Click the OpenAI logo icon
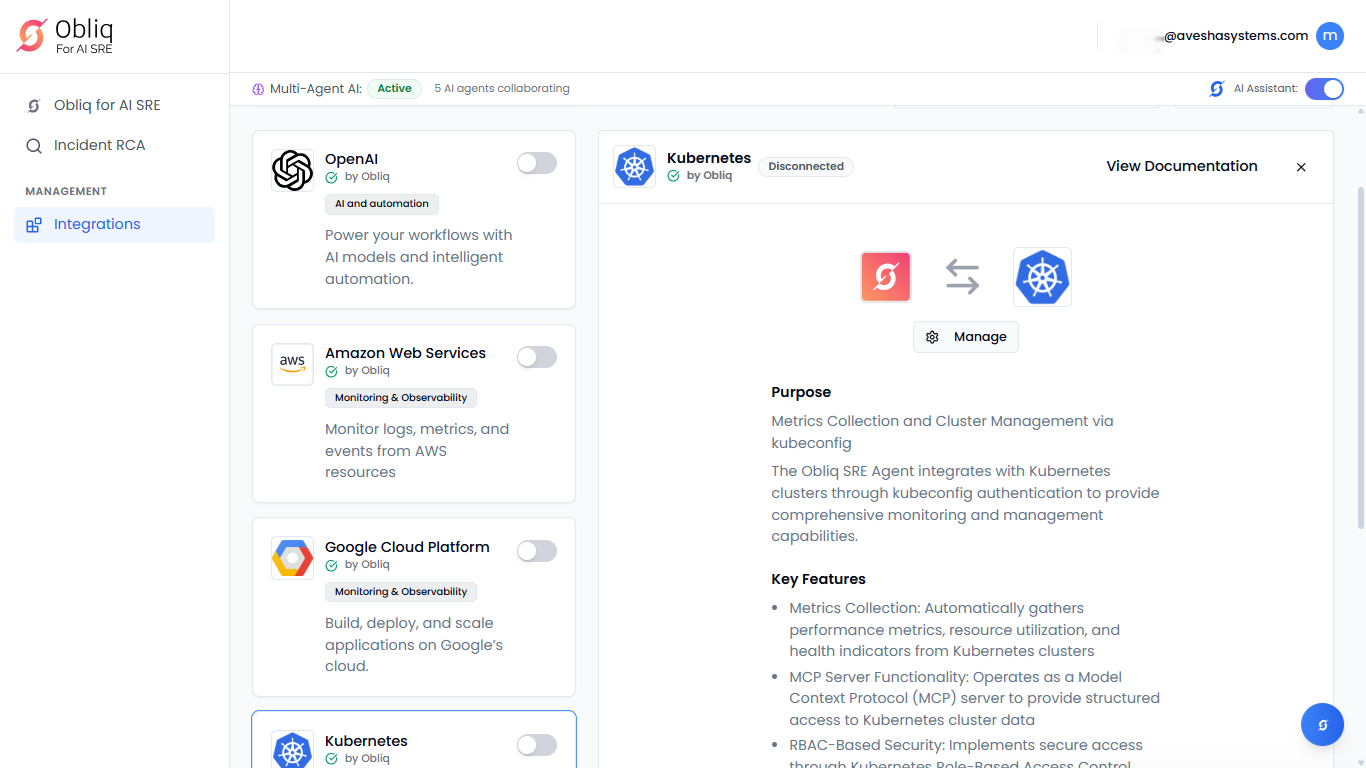The width and height of the screenshot is (1366, 768). point(292,170)
